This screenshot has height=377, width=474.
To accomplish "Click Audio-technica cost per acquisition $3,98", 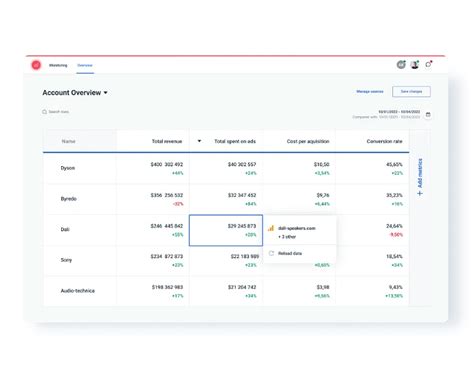I will point(323,287).
